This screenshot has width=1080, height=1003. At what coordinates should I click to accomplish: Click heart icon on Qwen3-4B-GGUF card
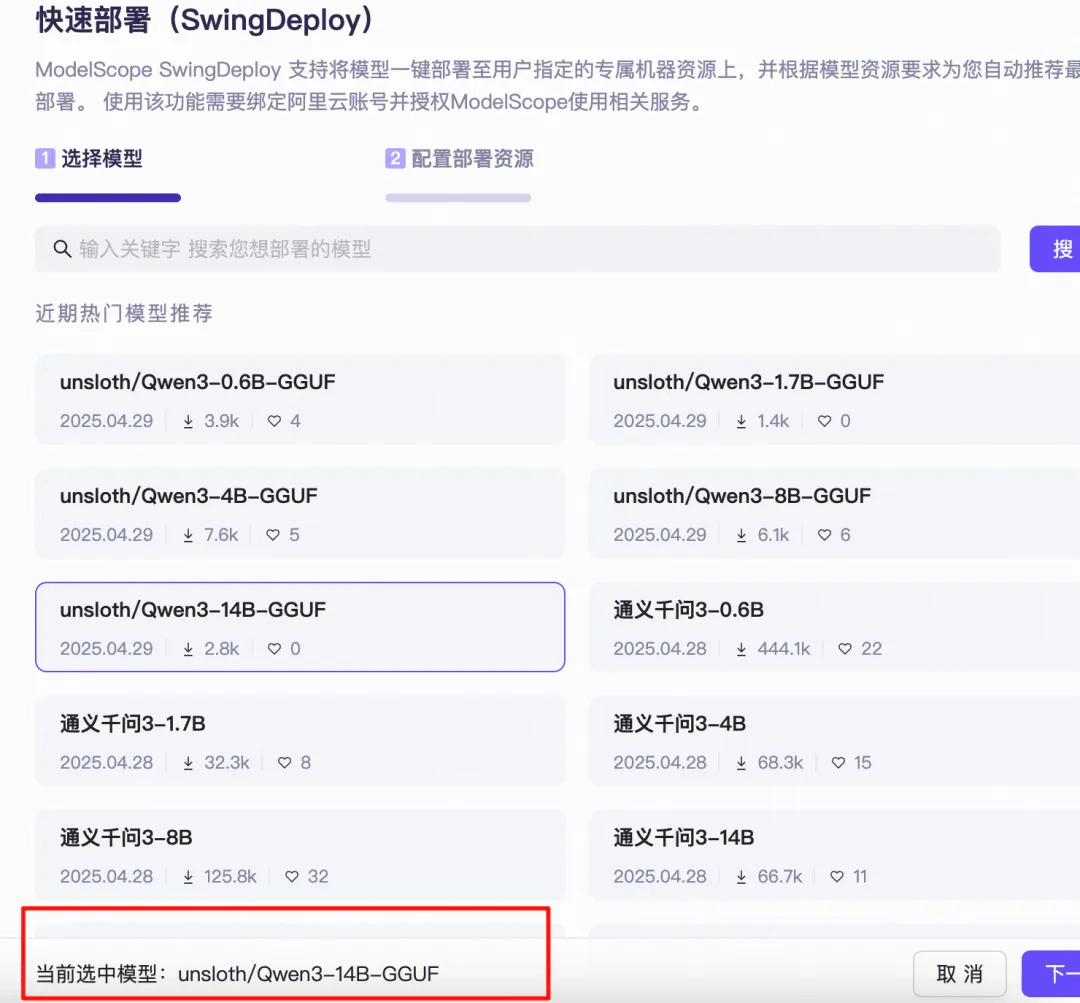[x=273, y=535]
